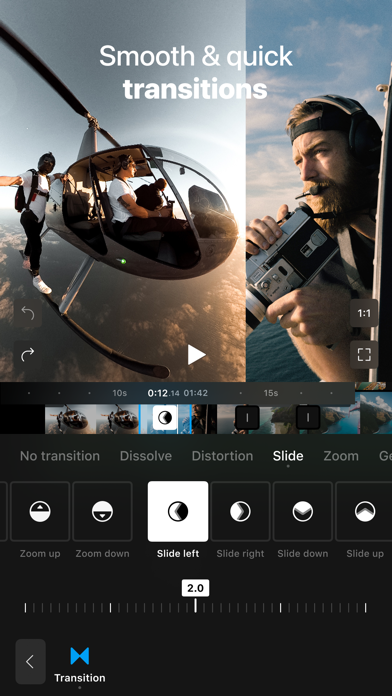Viewport: 392px width, 696px height.
Task: Select the Zoom up transition
Action: 40,511
